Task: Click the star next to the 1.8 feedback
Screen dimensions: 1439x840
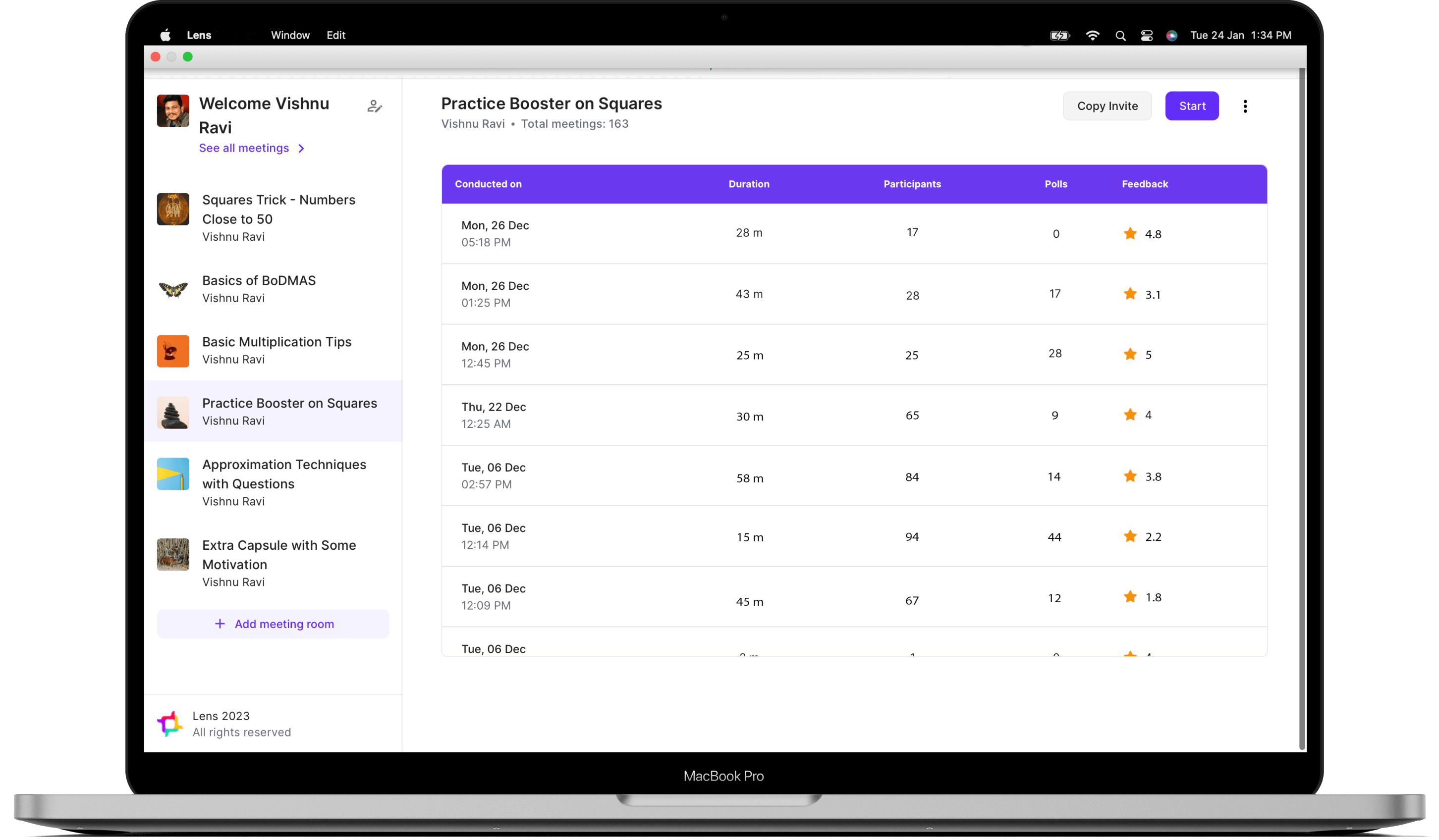Action: pos(1130,597)
